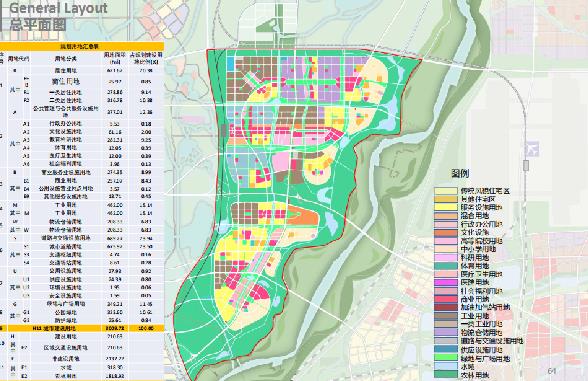The height and width of the screenshot is (381, 588).
Task: Click the General Layout title text
Action: 58,8
